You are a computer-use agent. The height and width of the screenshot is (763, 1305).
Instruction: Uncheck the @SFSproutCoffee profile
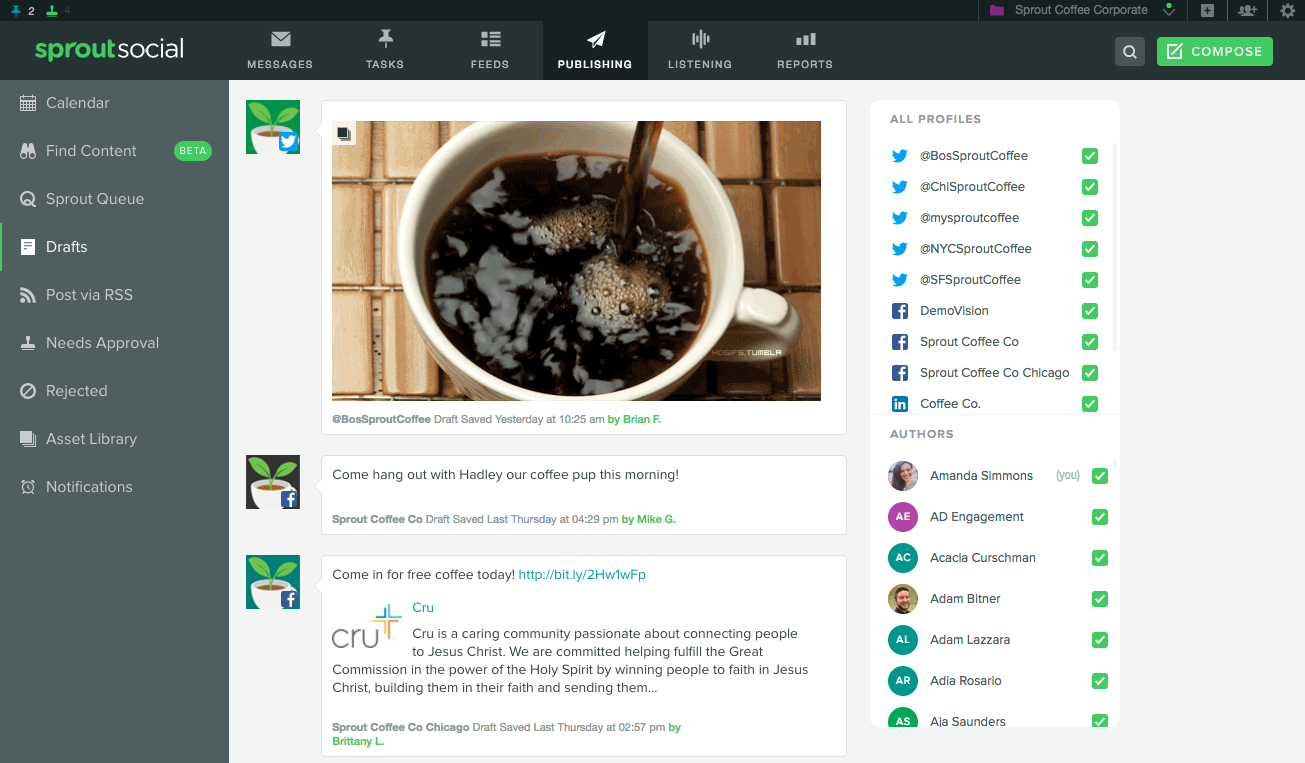pyautogui.click(x=1090, y=280)
